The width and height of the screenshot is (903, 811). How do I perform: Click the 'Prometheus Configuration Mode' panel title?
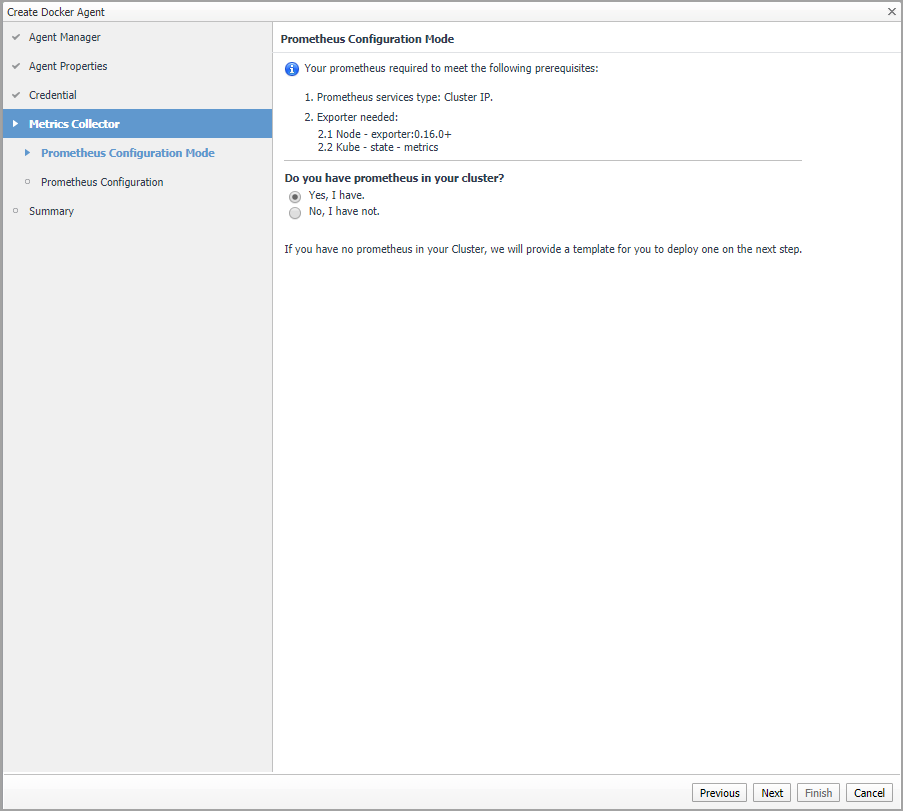pos(367,39)
